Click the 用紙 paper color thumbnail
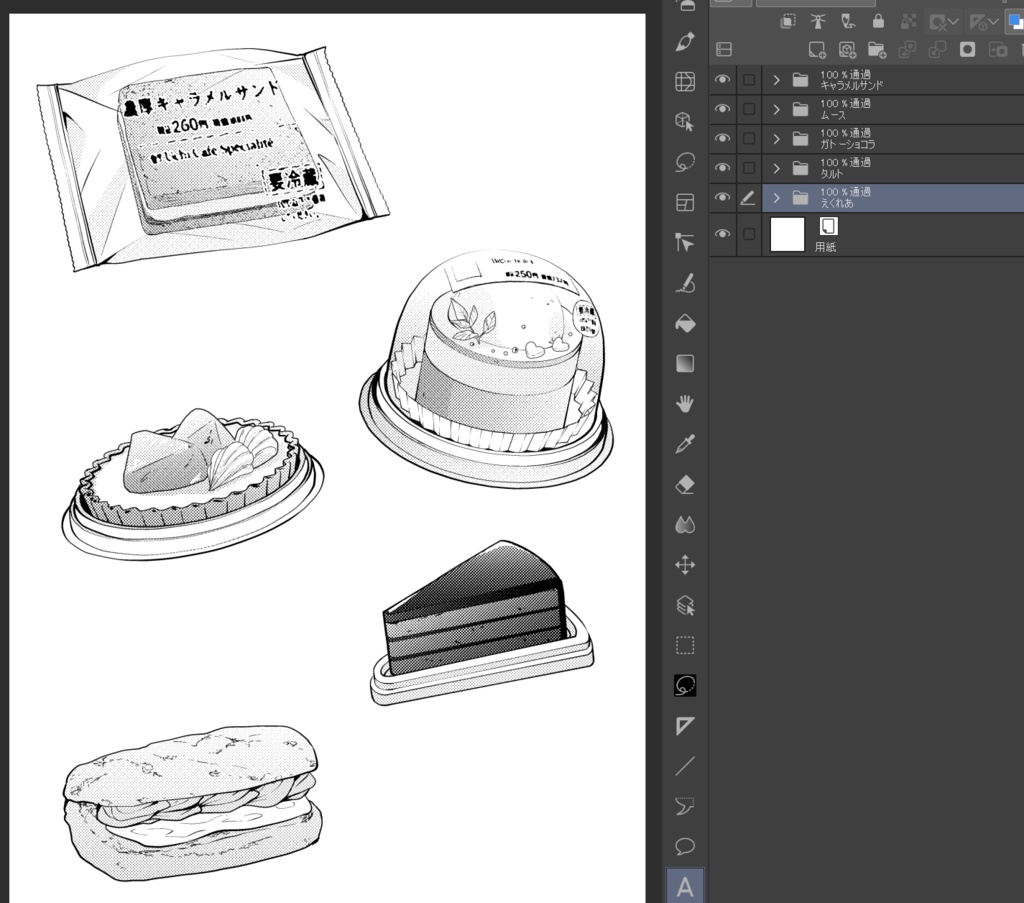Image resolution: width=1024 pixels, height=903 pixels. 788,234
